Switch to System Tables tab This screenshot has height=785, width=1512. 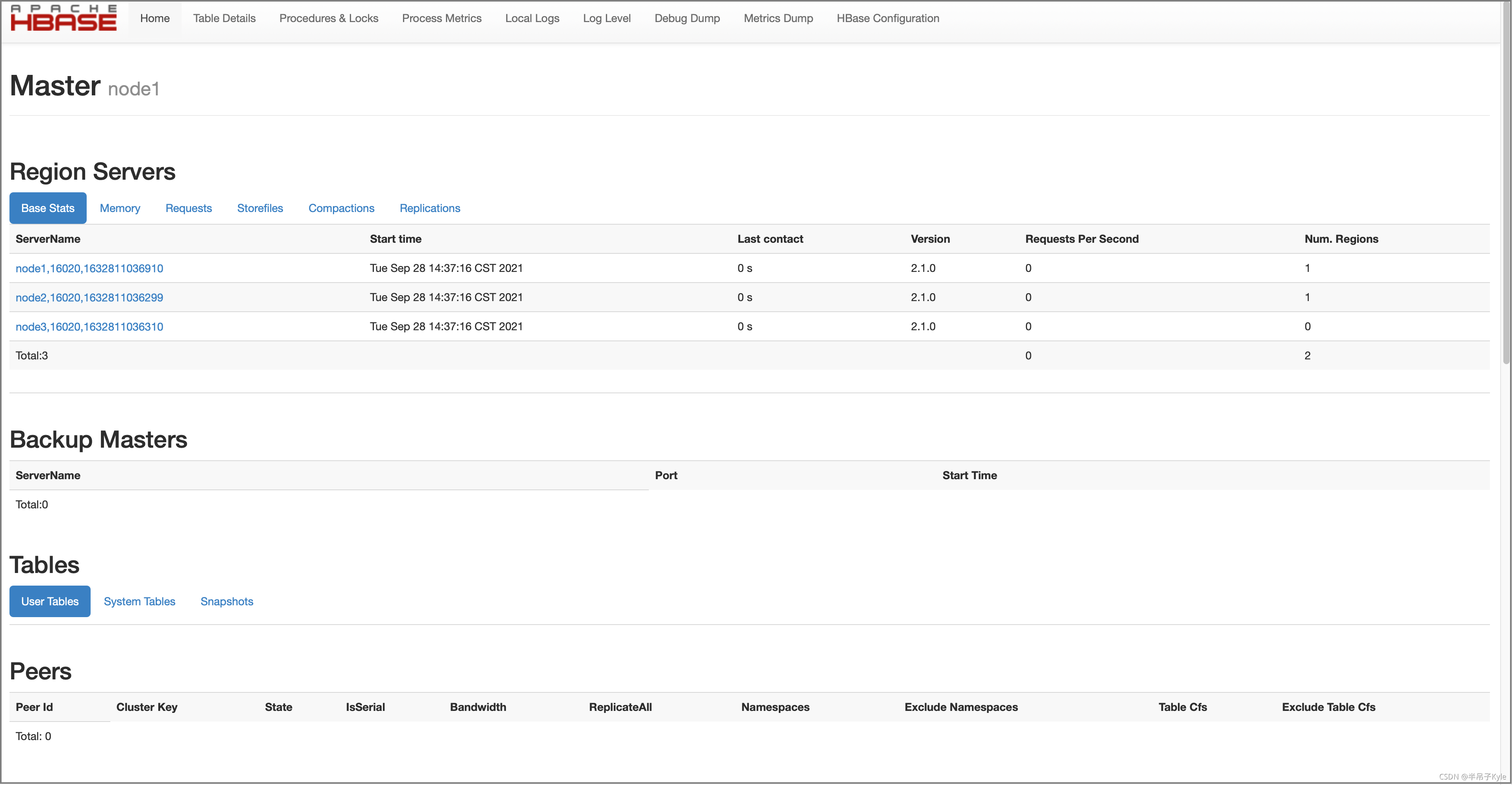click(139, 602)
